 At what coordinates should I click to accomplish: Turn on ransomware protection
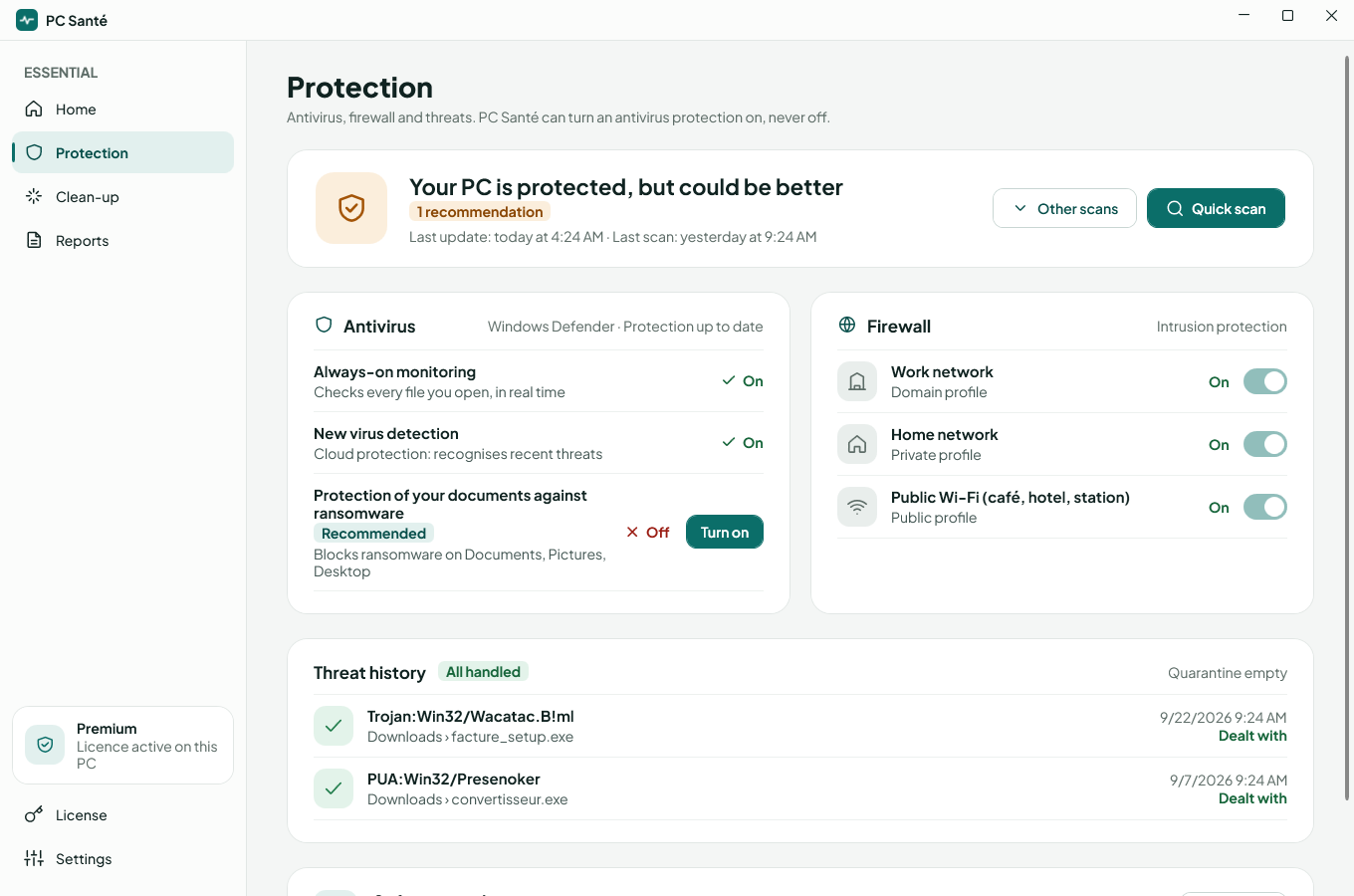coord(725,532)
